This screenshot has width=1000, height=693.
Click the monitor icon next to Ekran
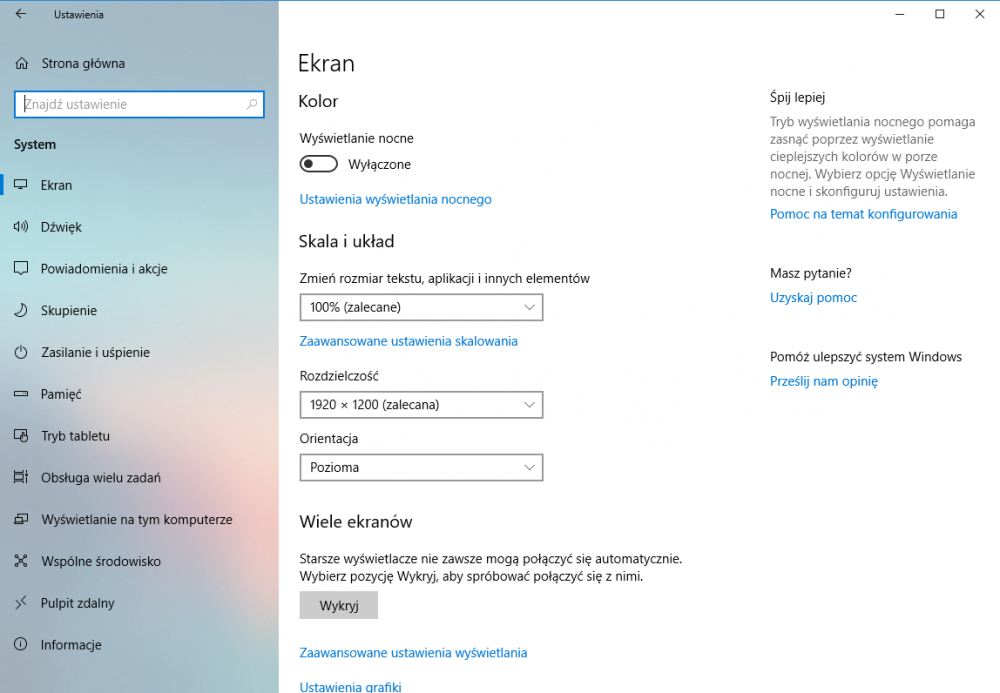(21, 185)
